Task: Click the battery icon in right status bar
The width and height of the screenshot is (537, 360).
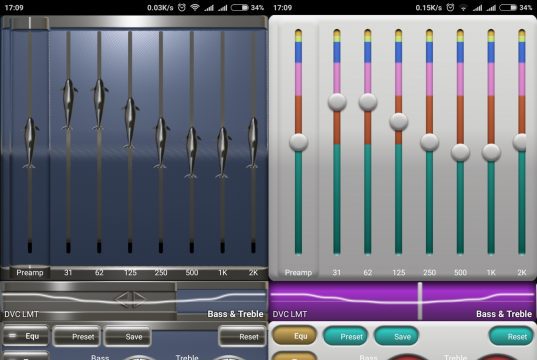Action: pyautogui.click(x=508, y=7)
